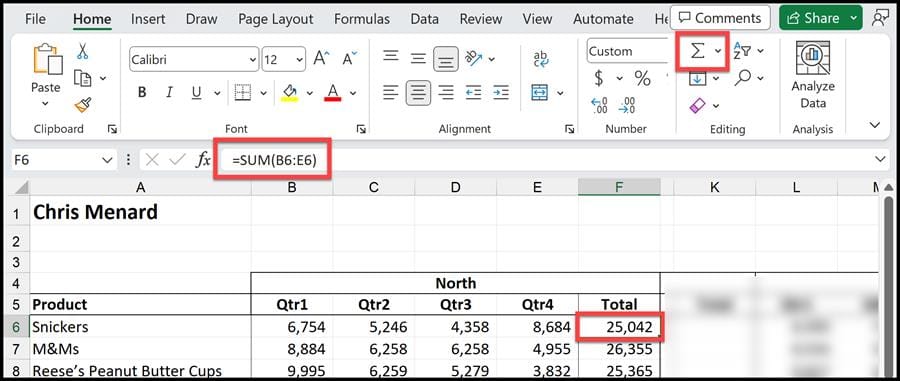Click Merge and Center icon
Viewport: 900px width, 381px height.
point(540,92)
